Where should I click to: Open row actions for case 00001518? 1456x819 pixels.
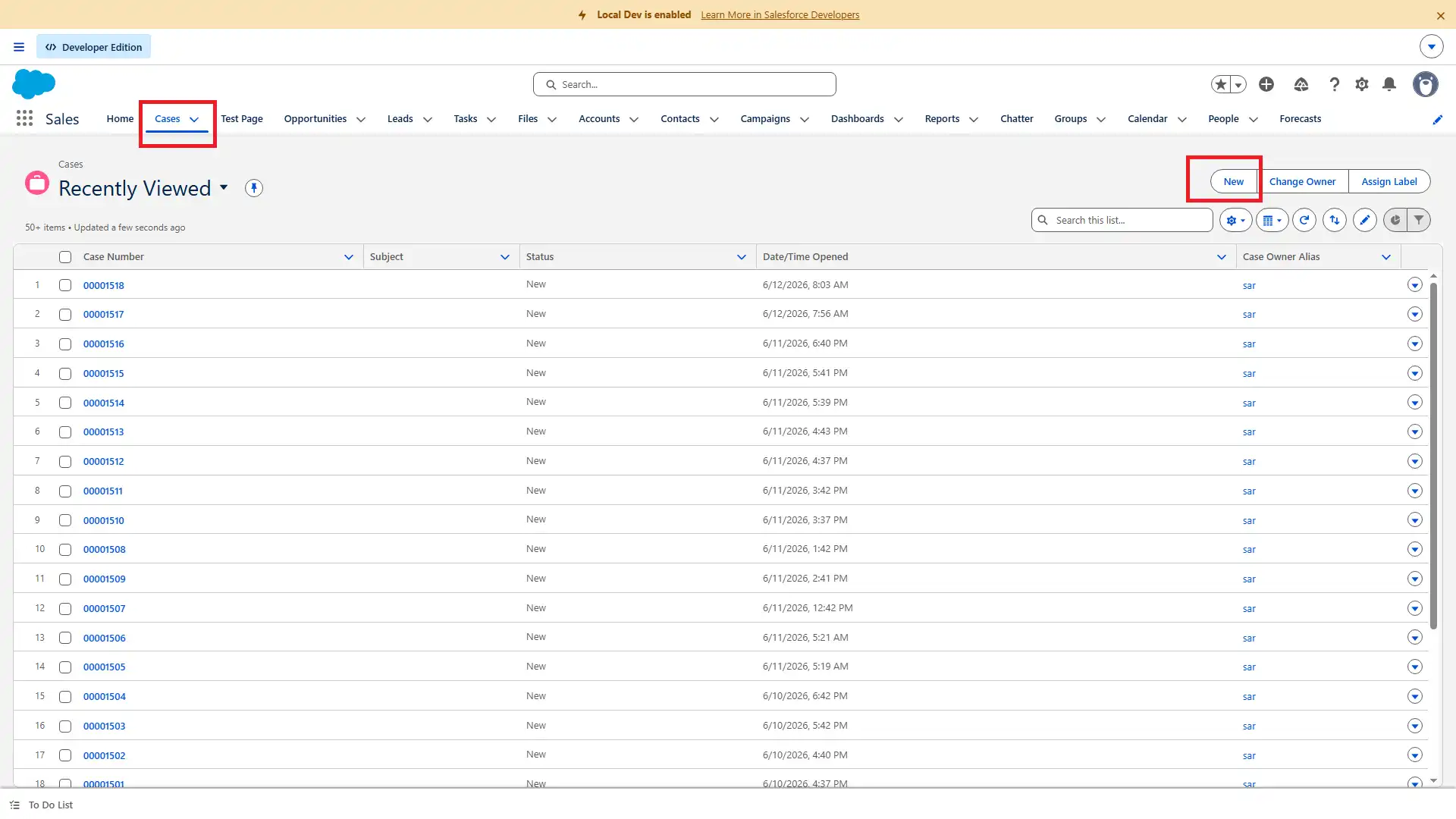pos(1415,285)
